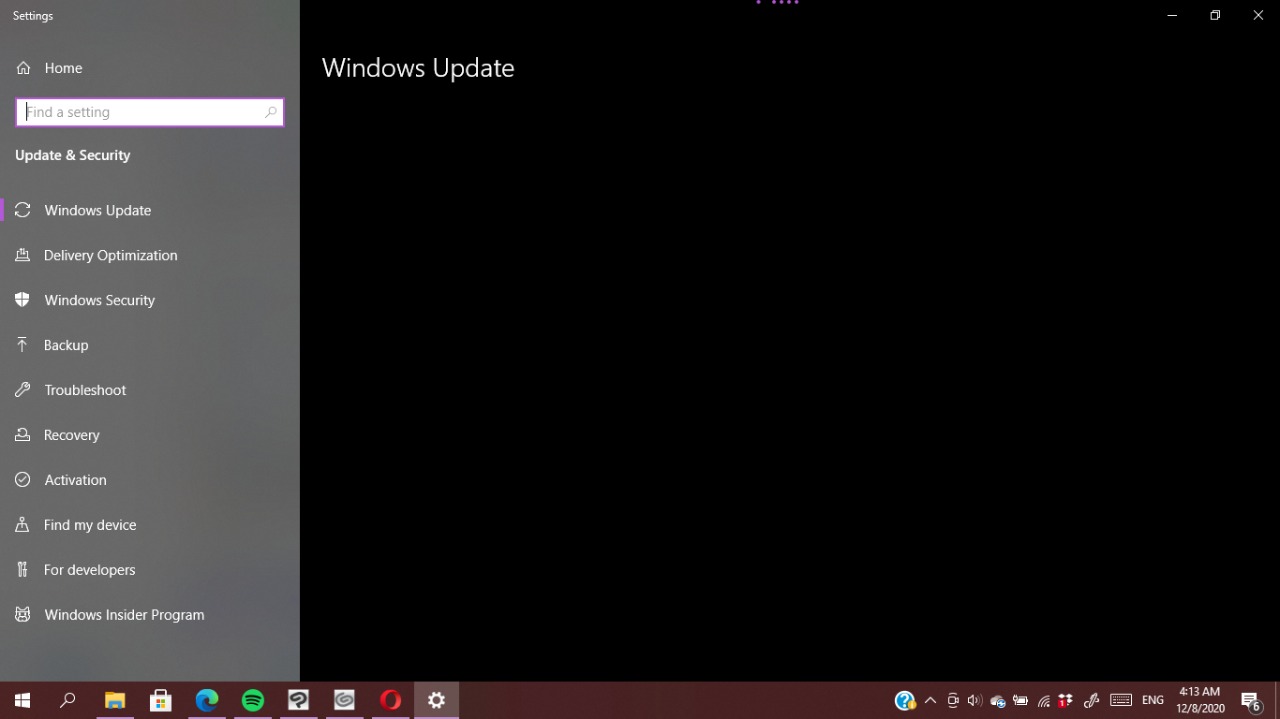1280x719 pixels.
Task: Open the For developers page
Action: [150, 570]
